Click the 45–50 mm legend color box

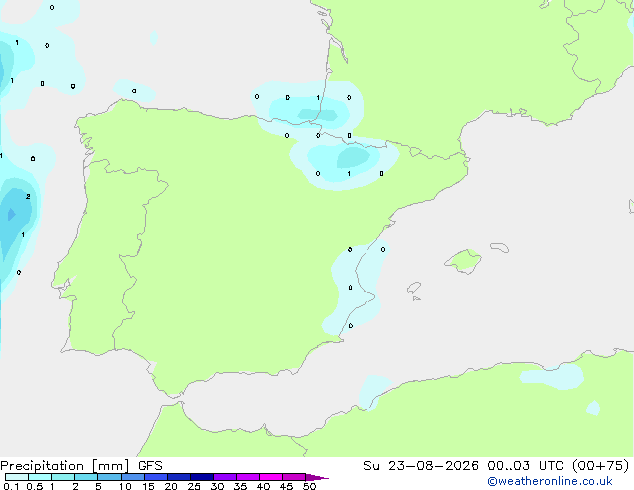point(294,477)
